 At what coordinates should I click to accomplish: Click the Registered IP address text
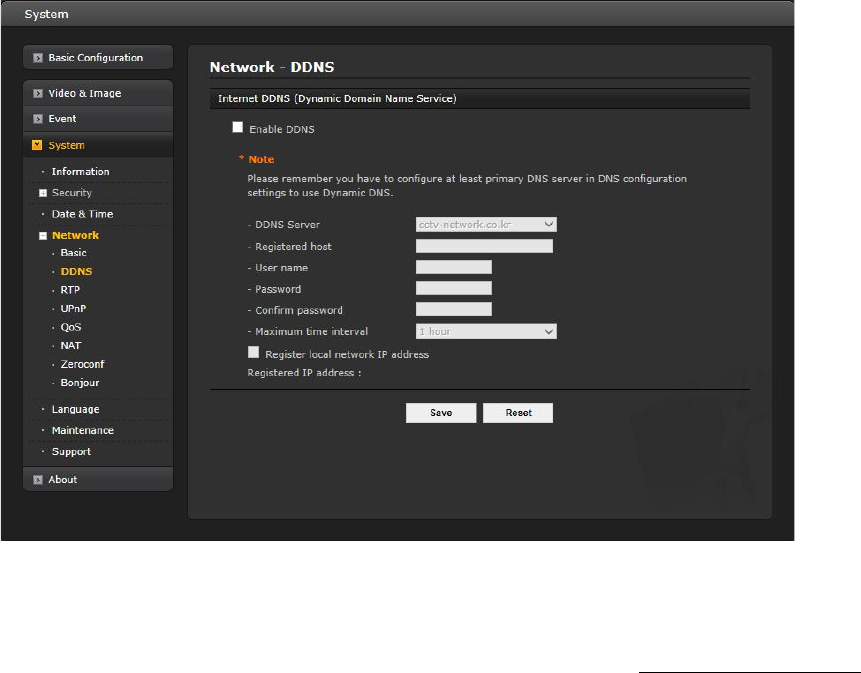coord(304,373)
